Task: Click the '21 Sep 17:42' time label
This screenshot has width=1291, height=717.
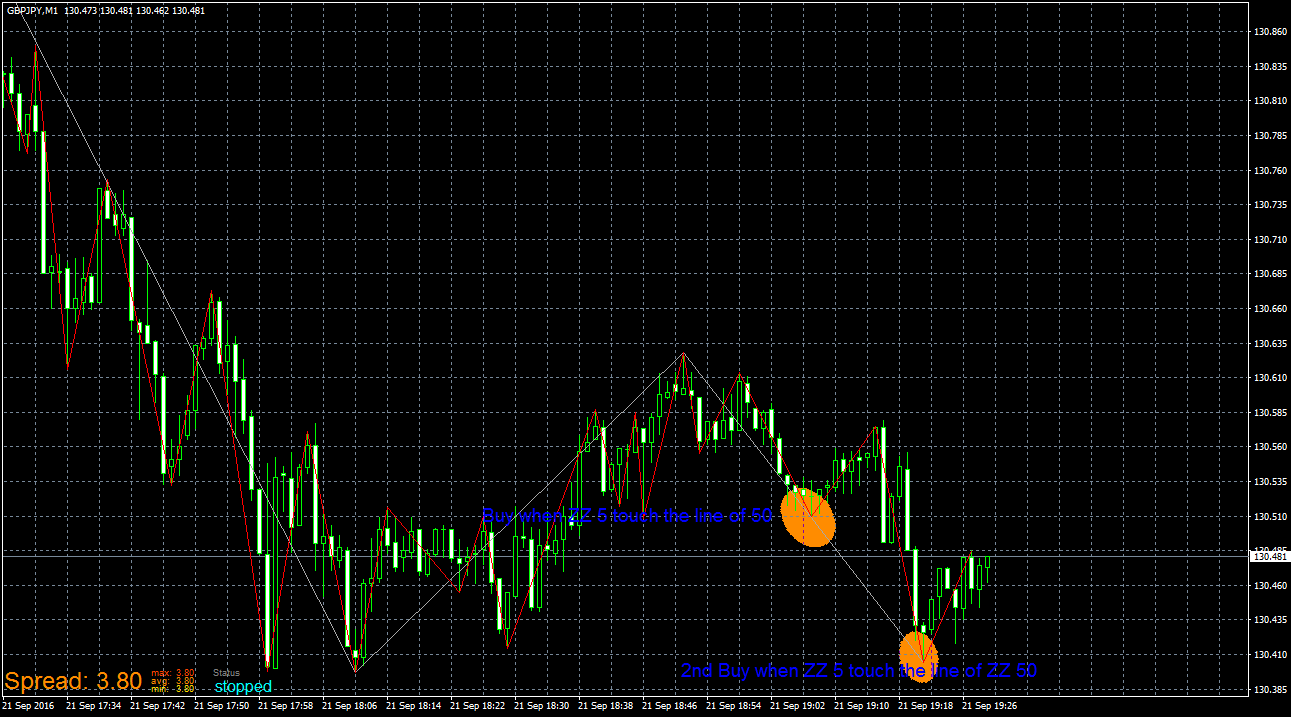Action: 157,706
